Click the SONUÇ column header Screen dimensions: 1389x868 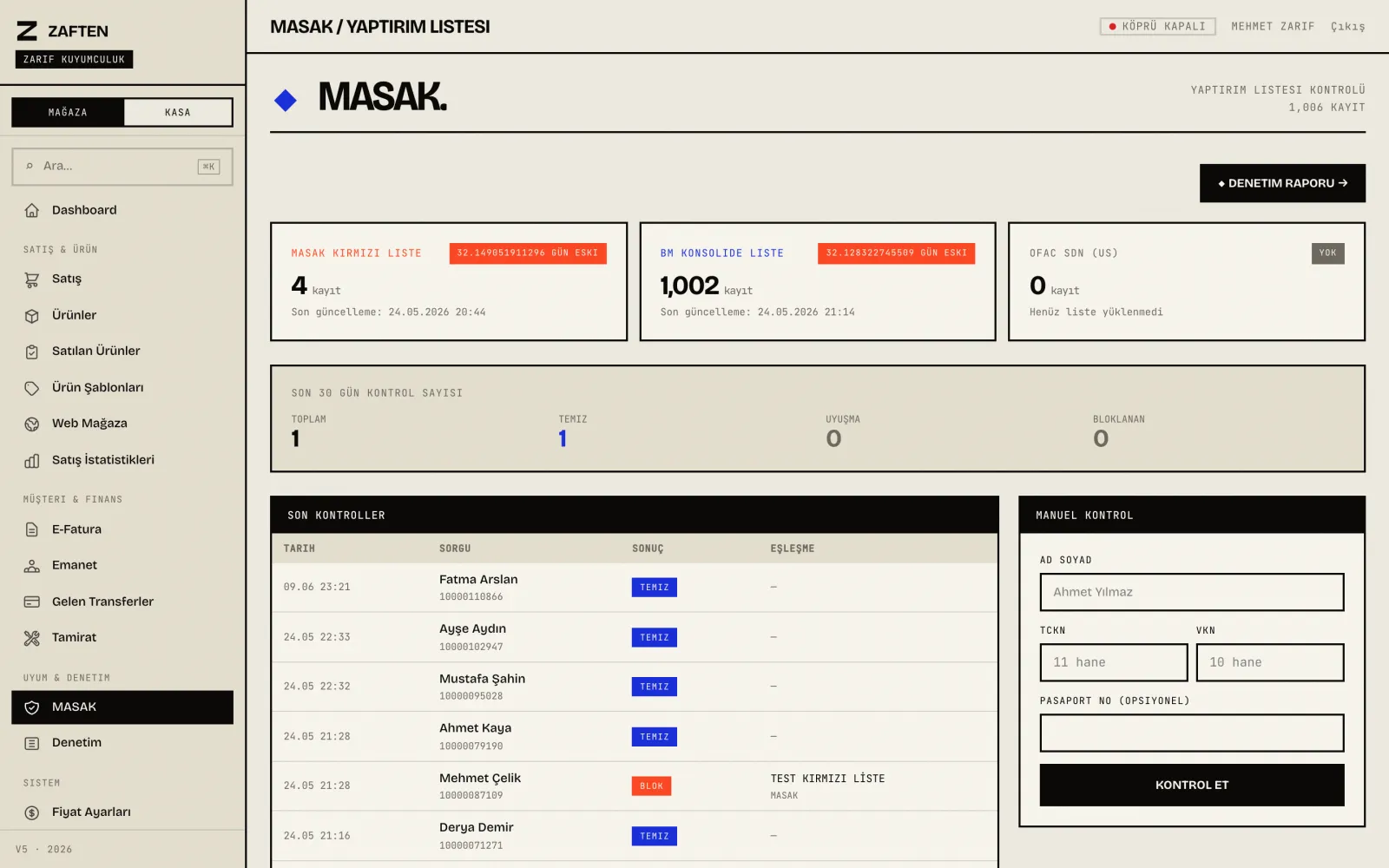pos(648,549)
